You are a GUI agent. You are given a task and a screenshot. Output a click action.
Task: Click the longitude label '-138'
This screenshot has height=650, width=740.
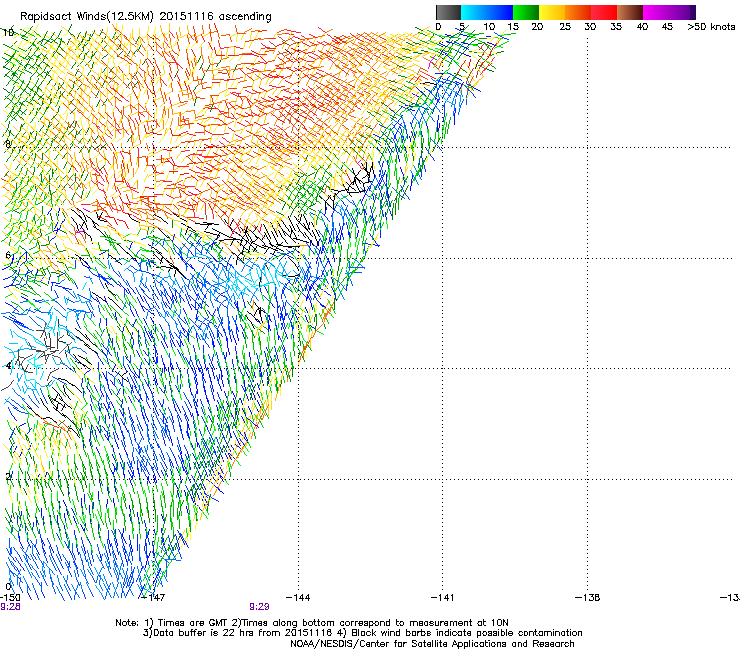(588, 598)
